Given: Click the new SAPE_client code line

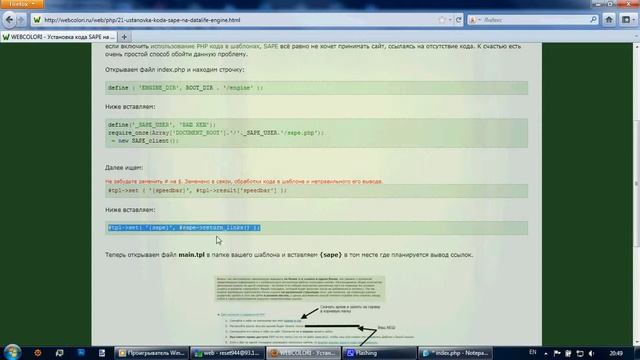Looking at the screenshot, I should [x=145, y=141].
